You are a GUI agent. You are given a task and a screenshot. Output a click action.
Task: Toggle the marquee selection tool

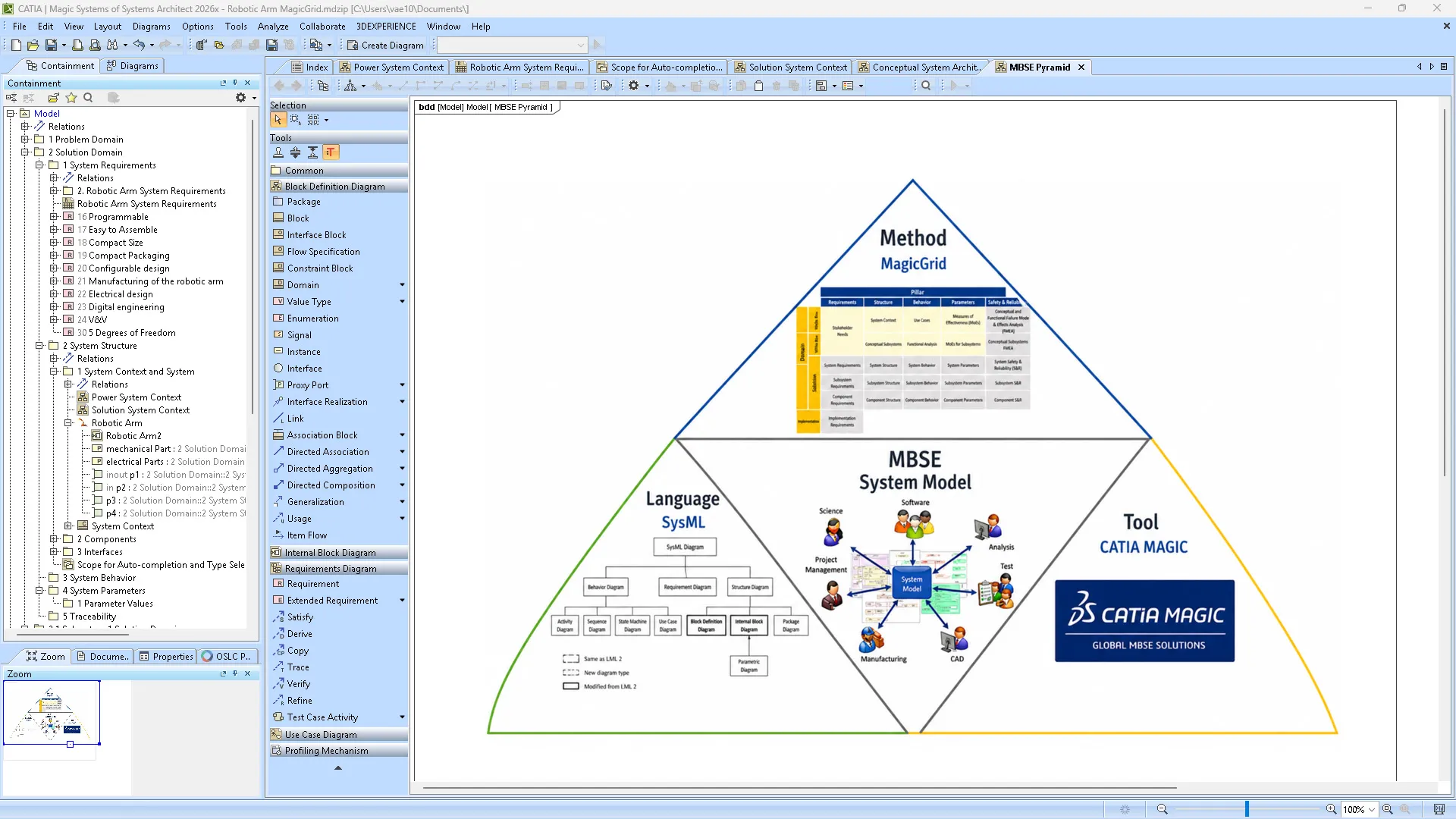[295, 120]
